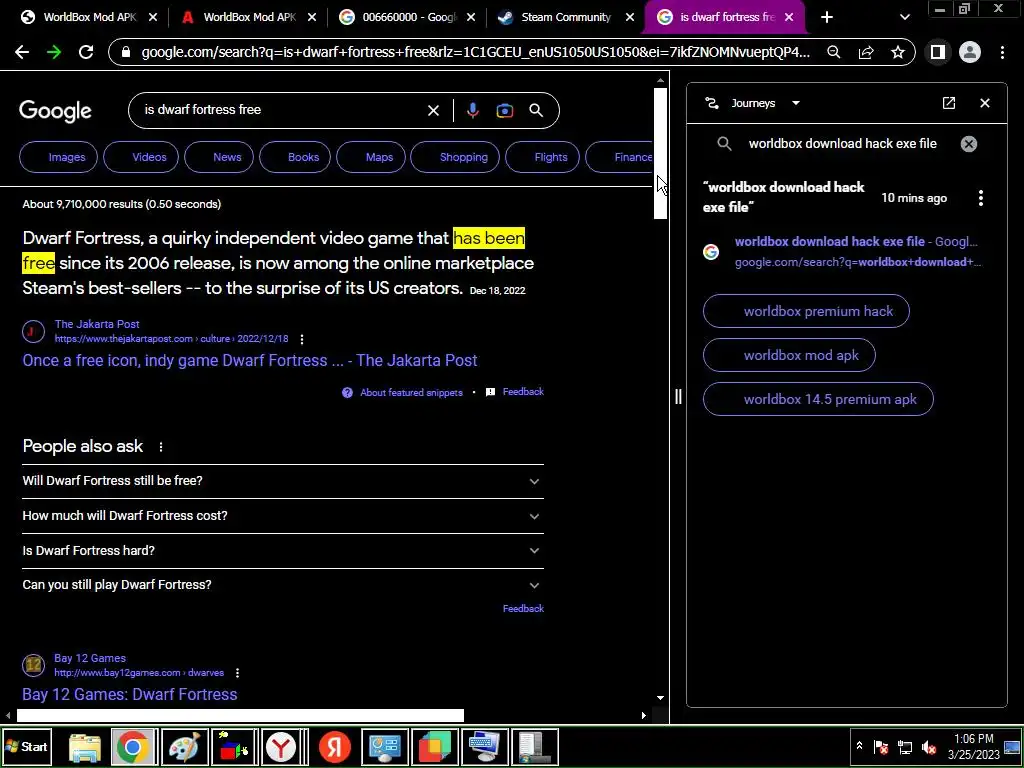1024x768 pixels.
Task: Select worldbox mod apk suggestion
Action: [x=789, y=355]
